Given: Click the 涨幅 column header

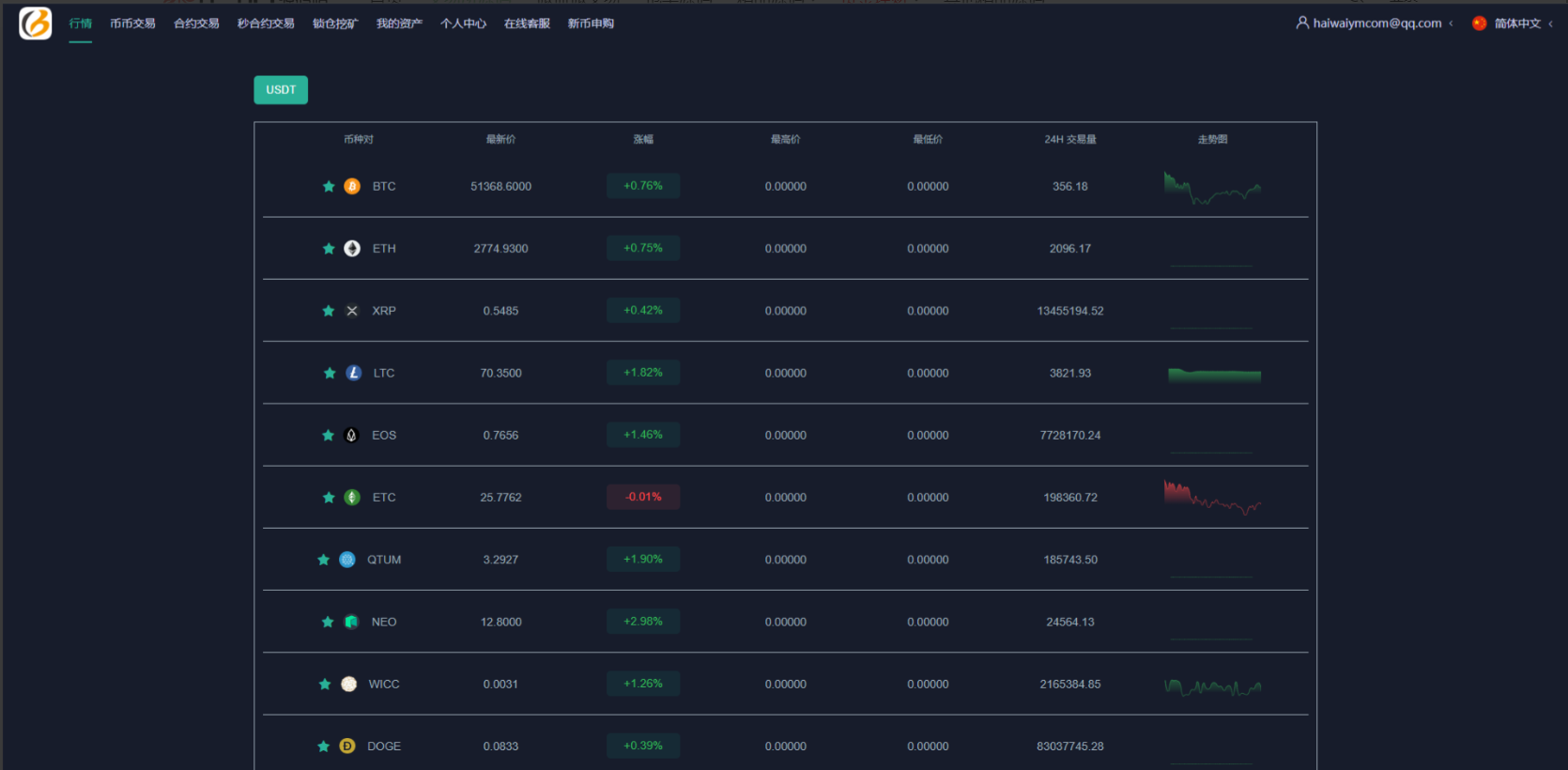Looking at the screenshot, I should 643,139.
